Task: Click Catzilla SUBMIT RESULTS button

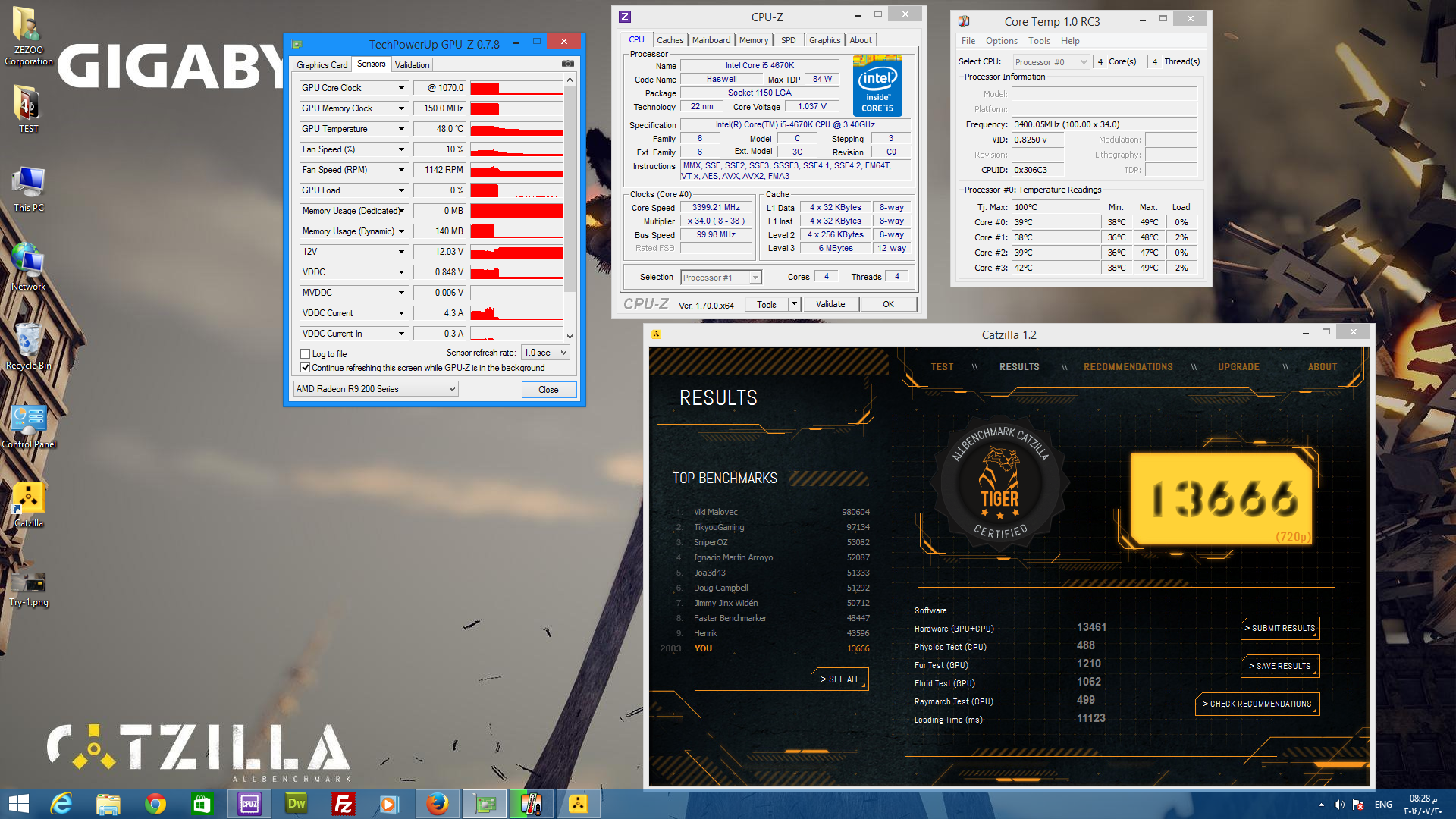Action: tap(1280, 628)
